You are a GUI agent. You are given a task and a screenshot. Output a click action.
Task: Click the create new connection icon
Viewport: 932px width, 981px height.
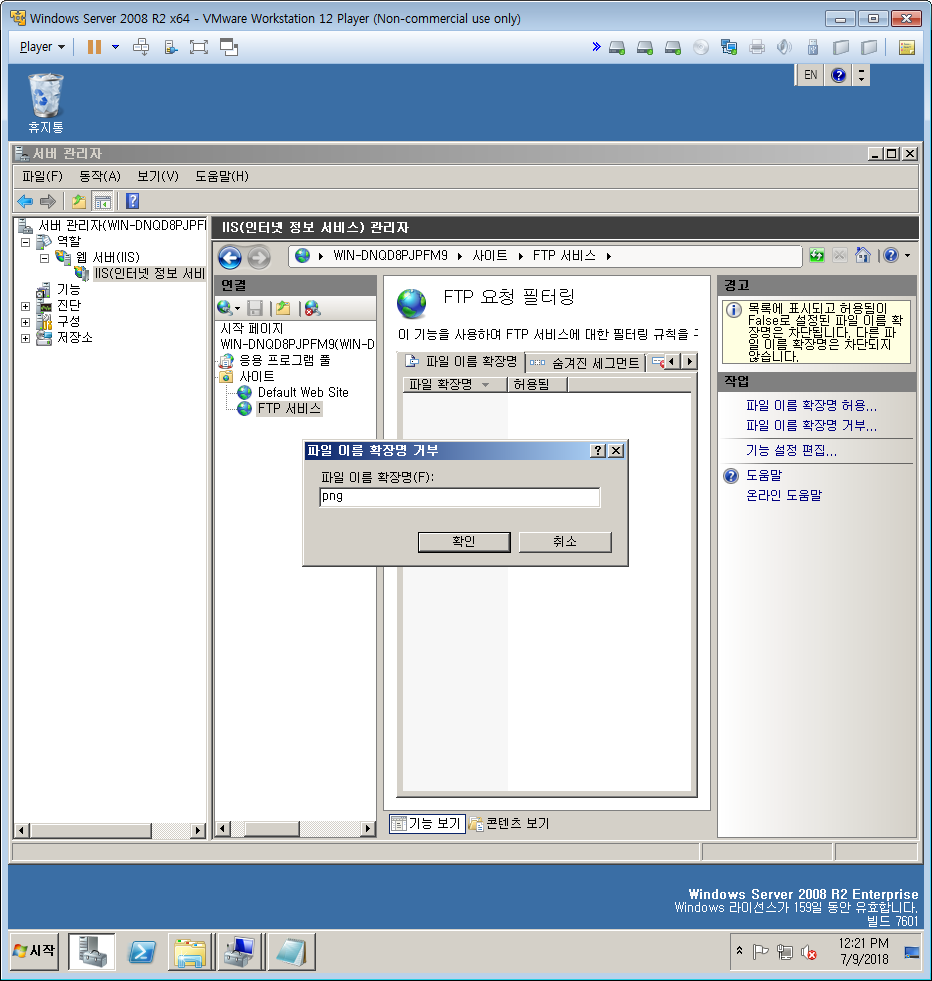click(x=228, y=308)
